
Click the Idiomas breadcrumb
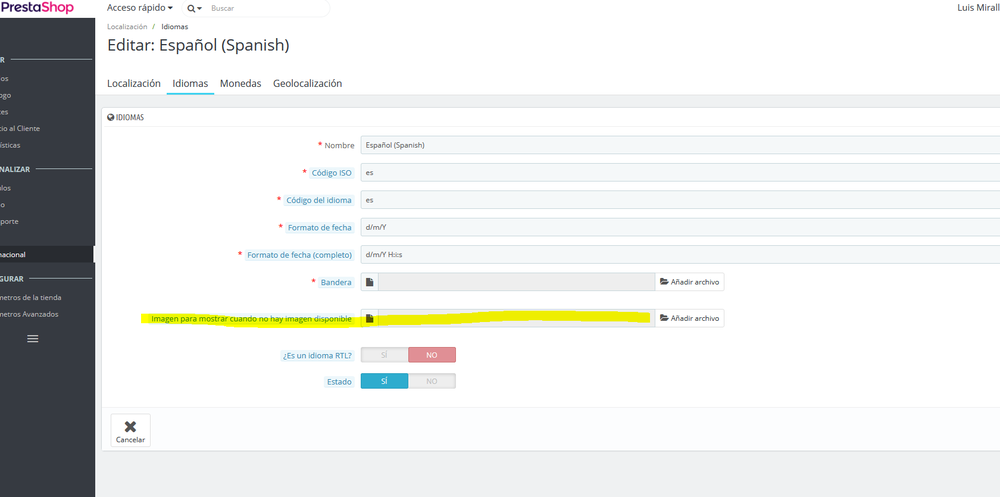175,27
